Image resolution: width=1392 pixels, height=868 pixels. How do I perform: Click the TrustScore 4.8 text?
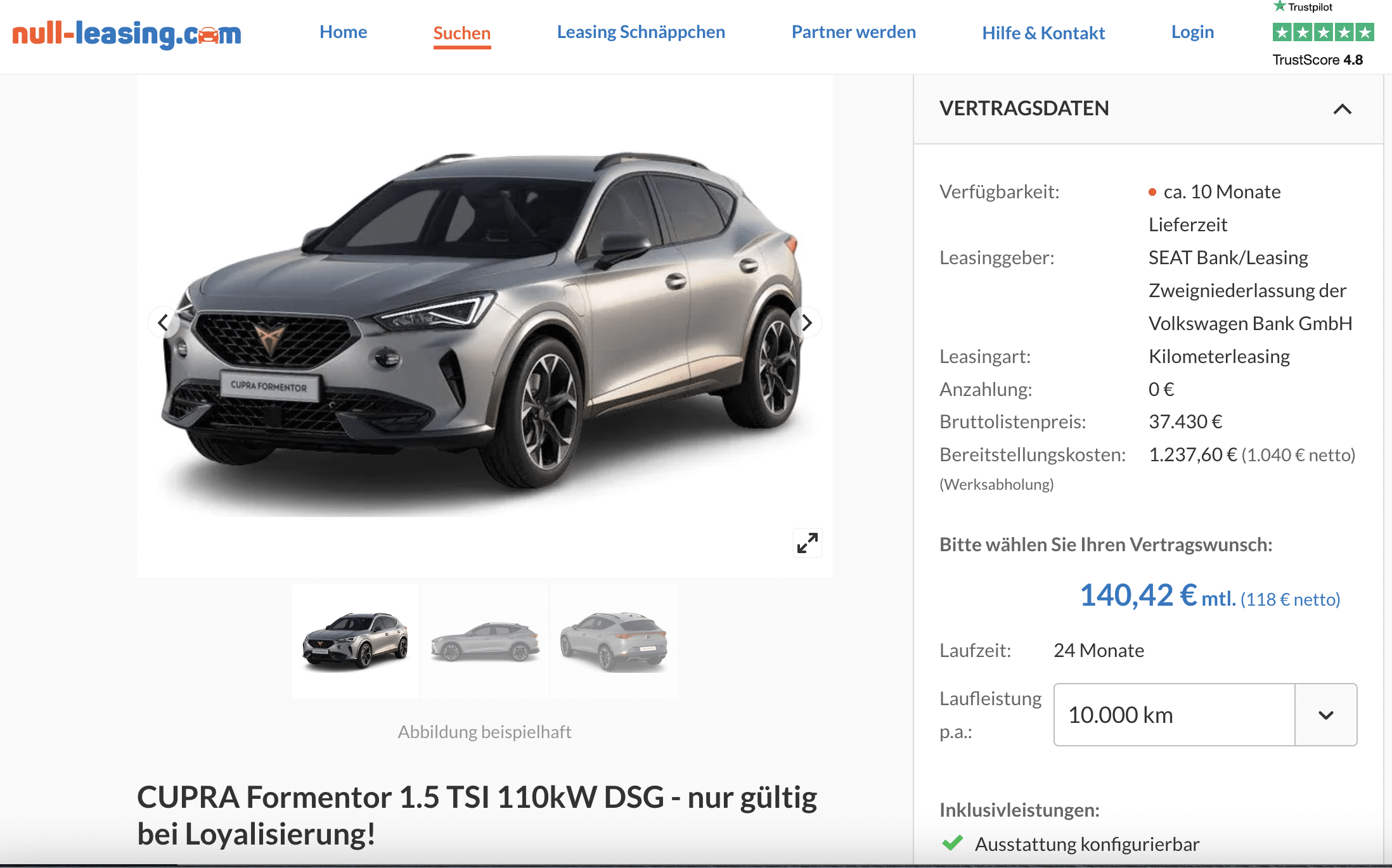point(1317,60)
